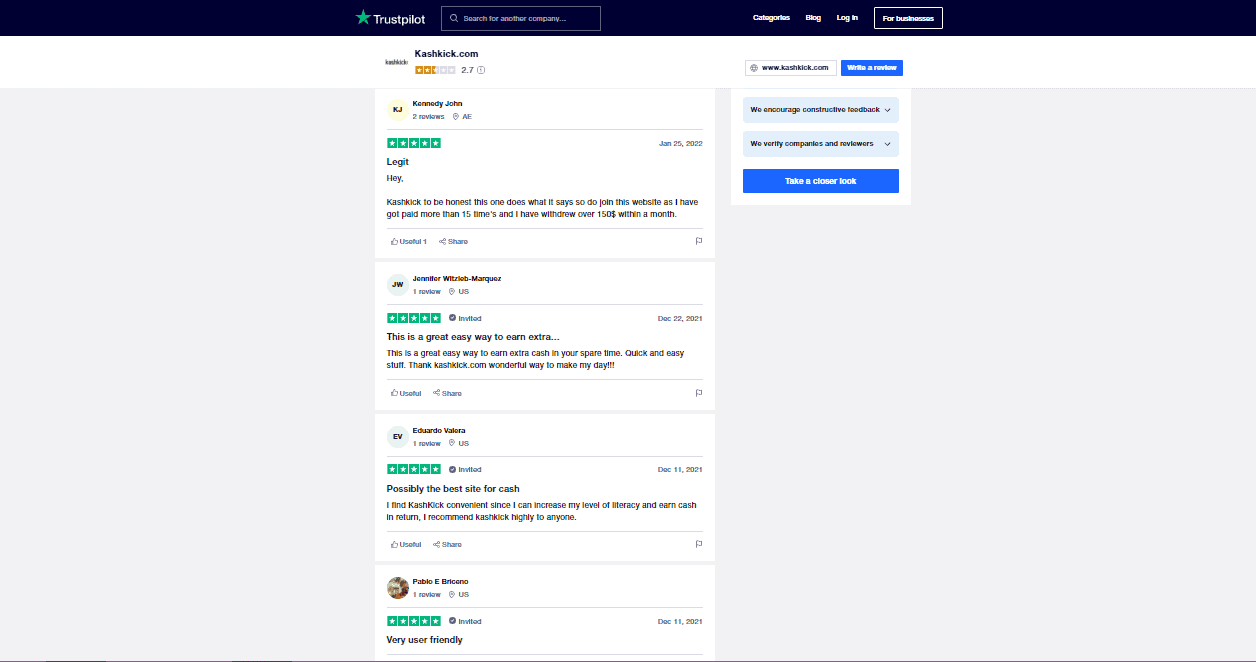Open the Trustpilot logo home link
The image size is (1256, 662).
pyautogui.click(x=390, y=18)
